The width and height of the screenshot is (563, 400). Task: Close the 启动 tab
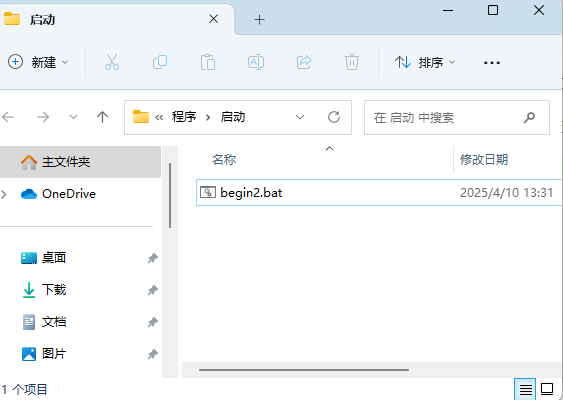click(214, 19)
